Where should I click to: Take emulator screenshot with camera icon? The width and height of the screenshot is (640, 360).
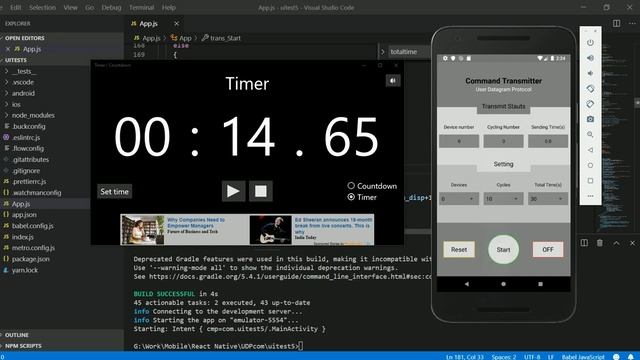click(590, 119)
